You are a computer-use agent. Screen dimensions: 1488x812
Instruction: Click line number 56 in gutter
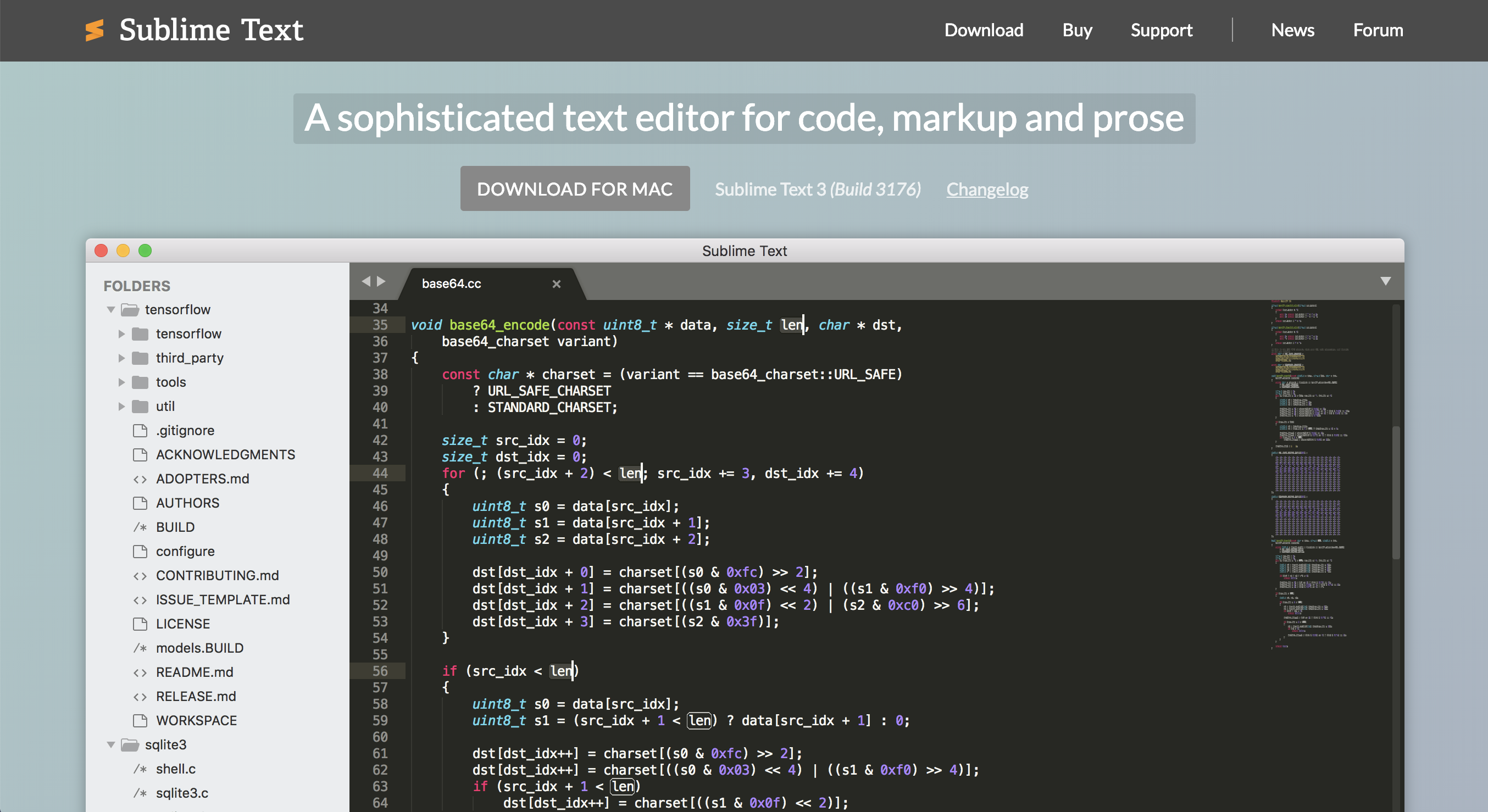(380, 671)
